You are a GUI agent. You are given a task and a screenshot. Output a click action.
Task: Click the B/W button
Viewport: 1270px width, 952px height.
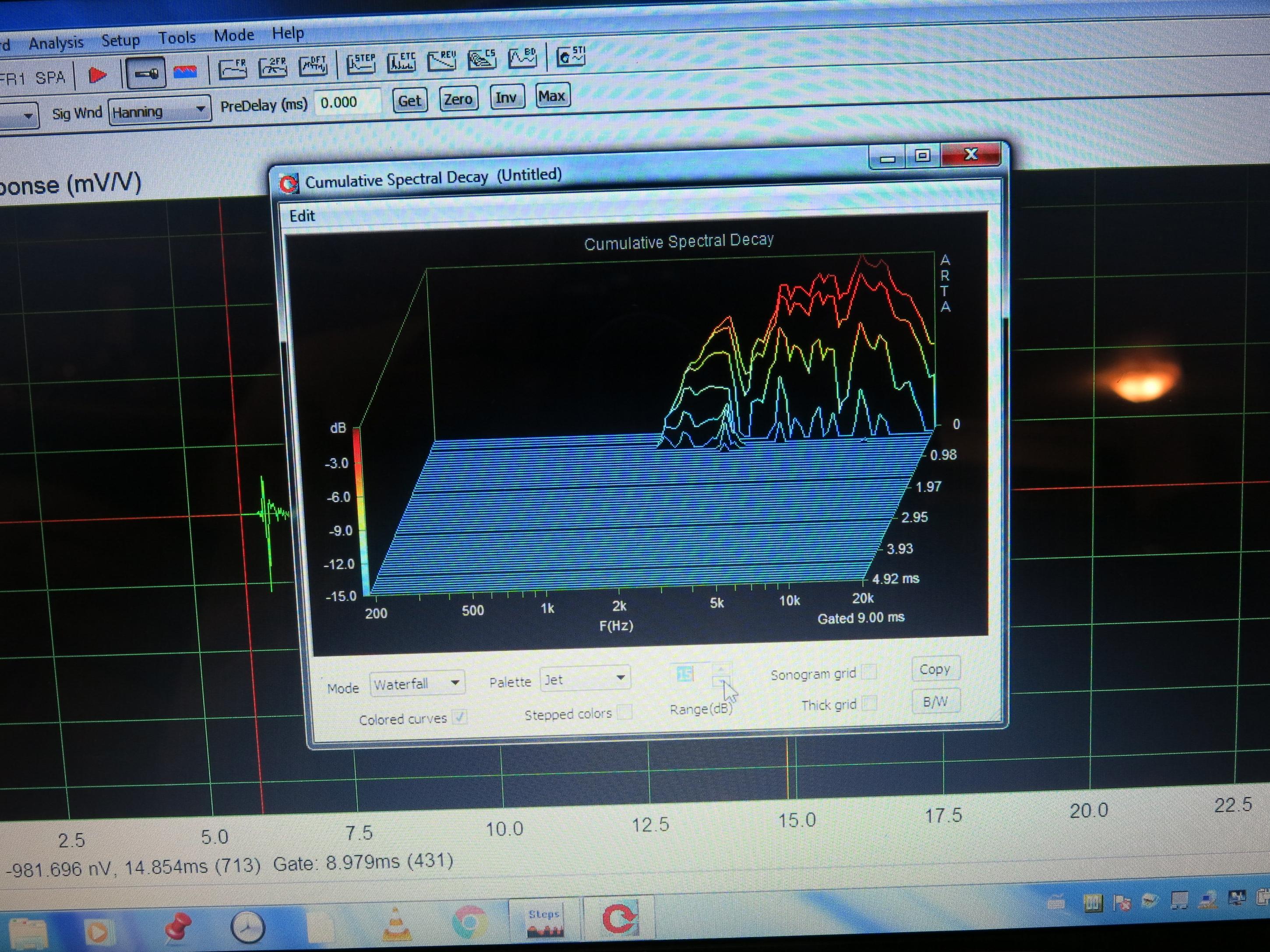[936, 701]
